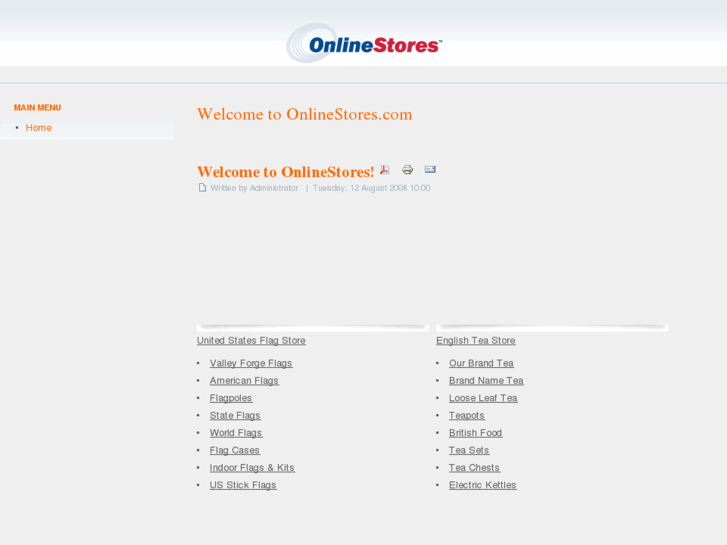727x545 pixels.
Task: Open Electric Kettles link
Action: 483,485
